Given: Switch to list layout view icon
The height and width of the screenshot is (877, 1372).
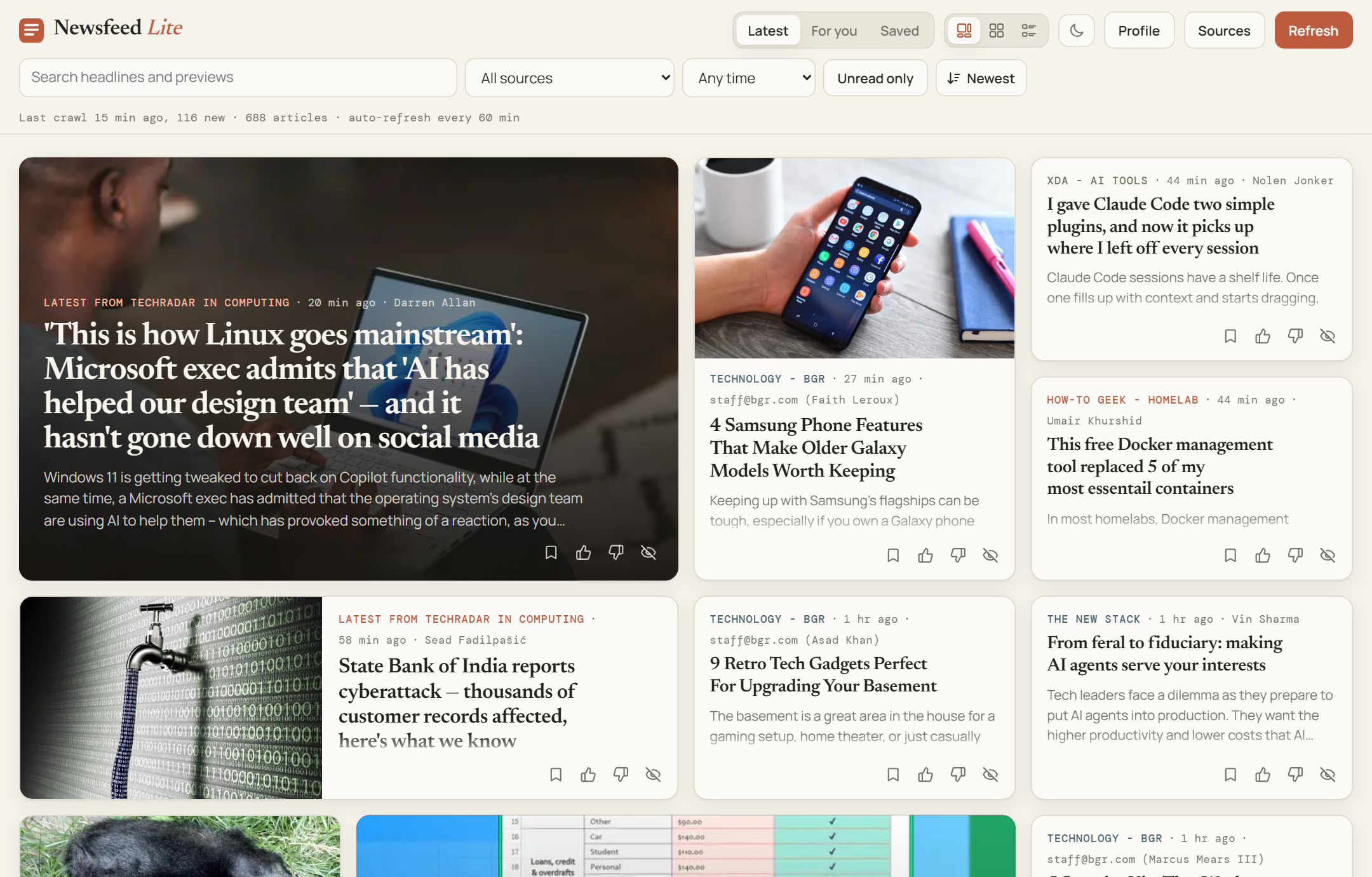Looking at the screenshot, I should [x=1029, y=31].
